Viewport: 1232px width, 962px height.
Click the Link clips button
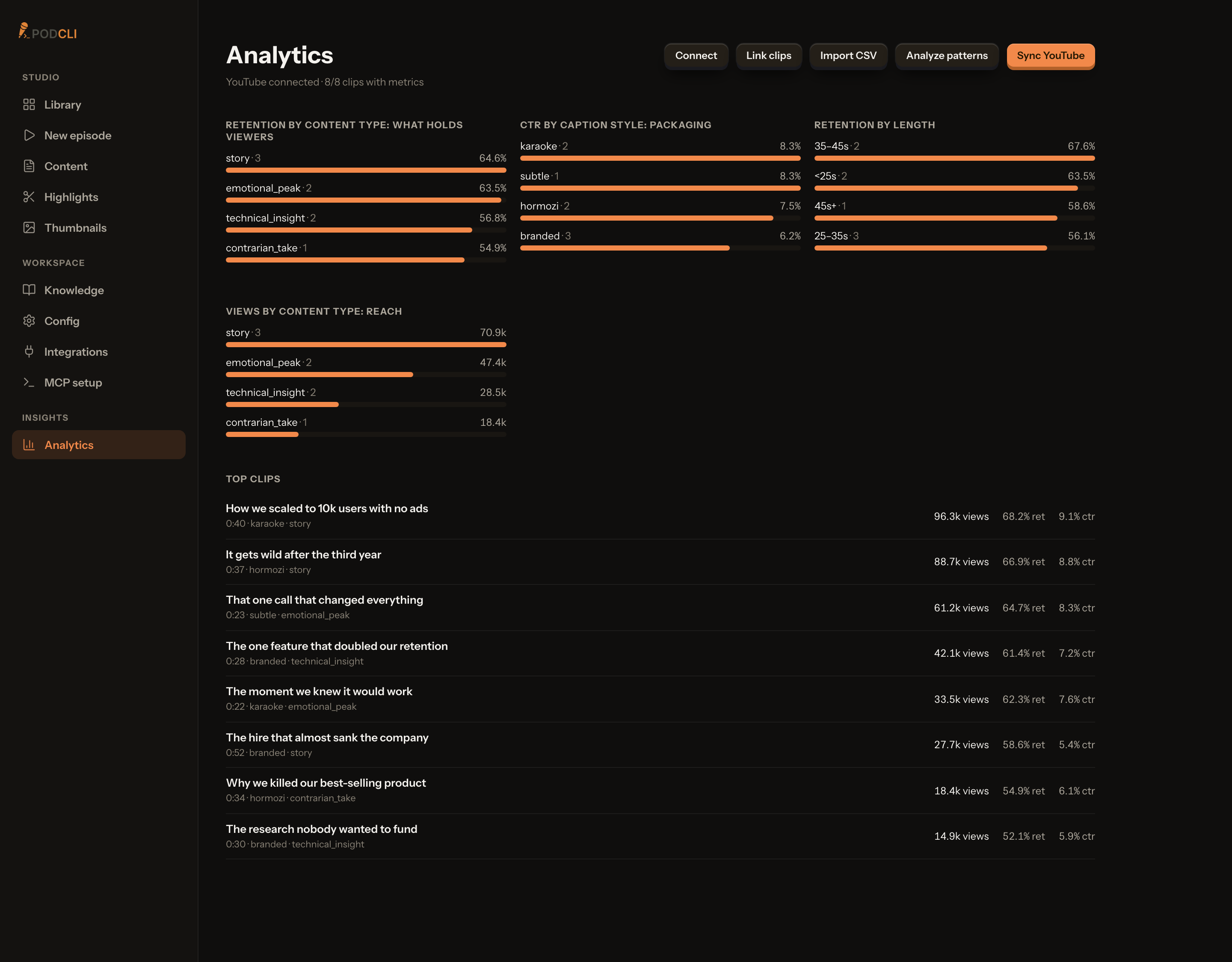[x=768, y=56]
